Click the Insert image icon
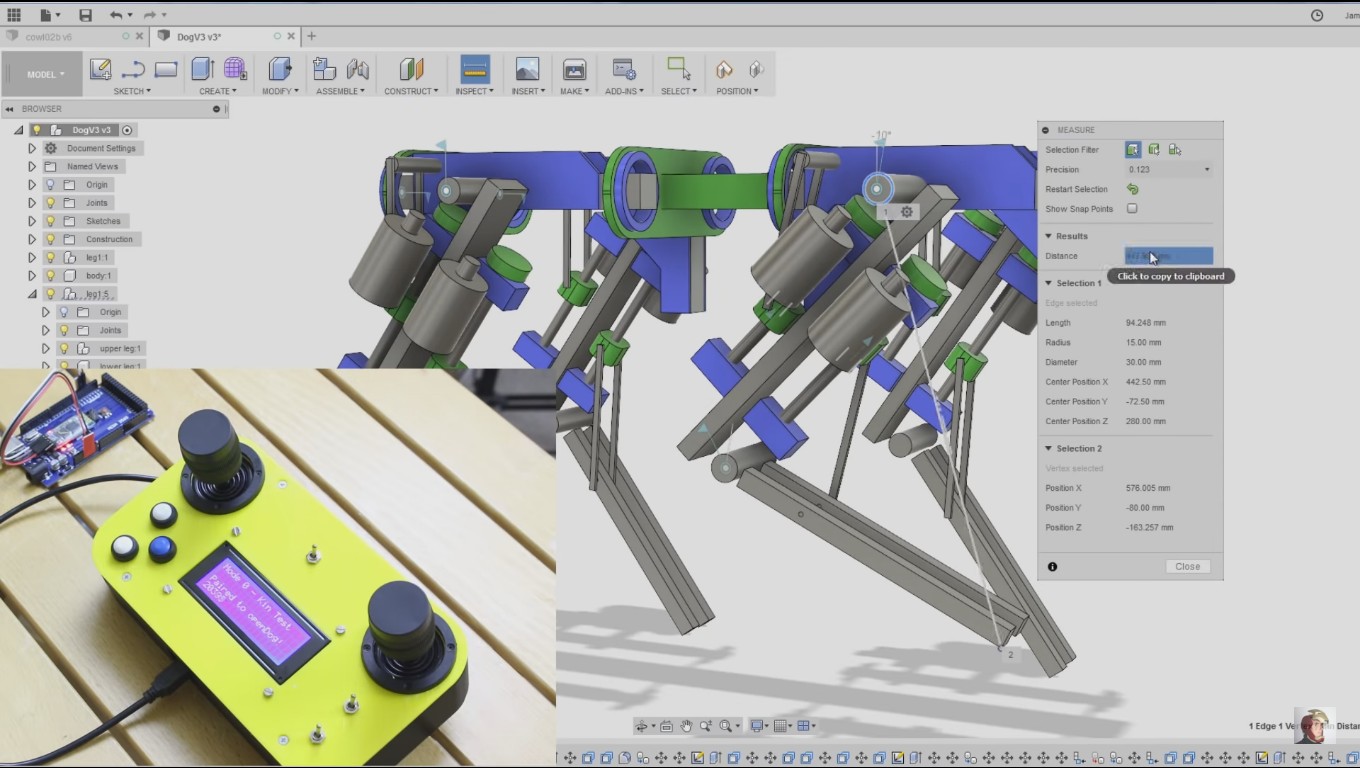The width and height of the screenshot is (1360, 768). tap(527, 69)
